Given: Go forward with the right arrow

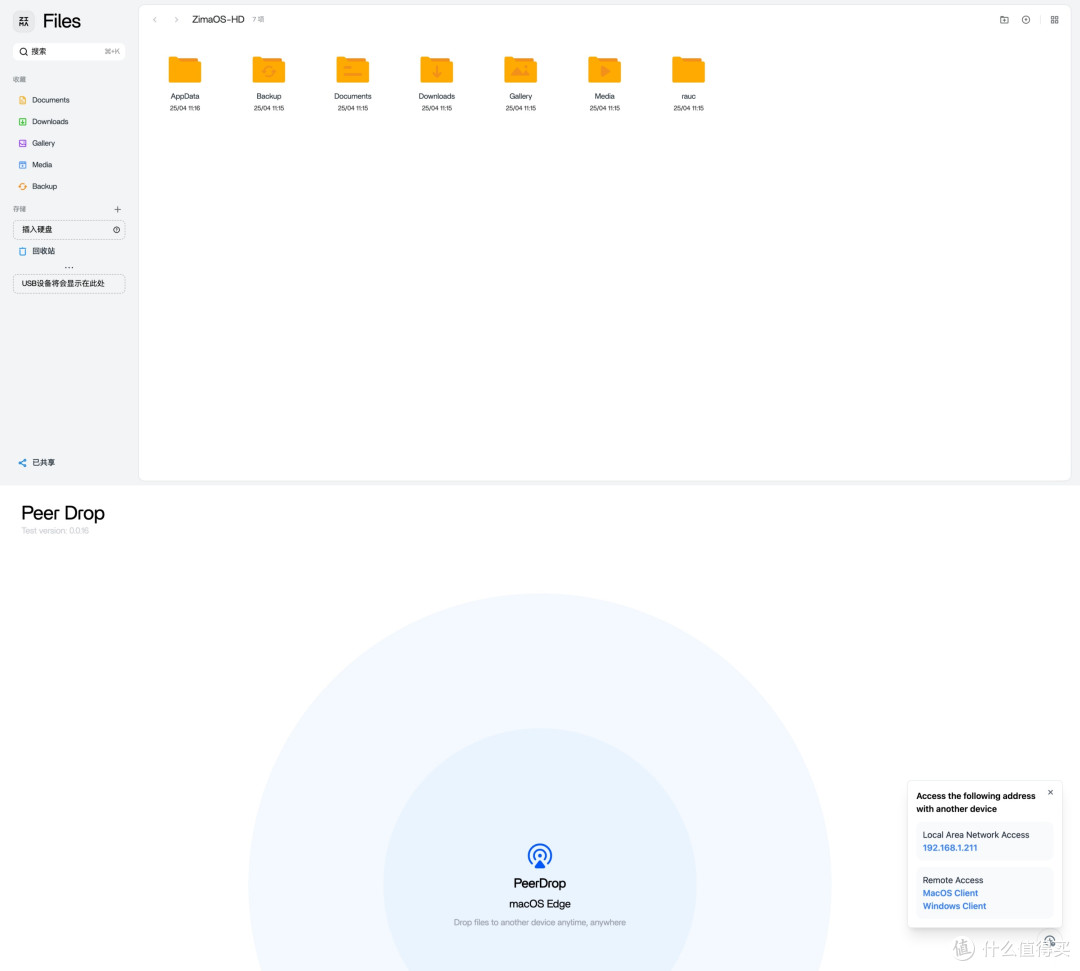Looking at the screenshot, I should [x=176, y=20].
